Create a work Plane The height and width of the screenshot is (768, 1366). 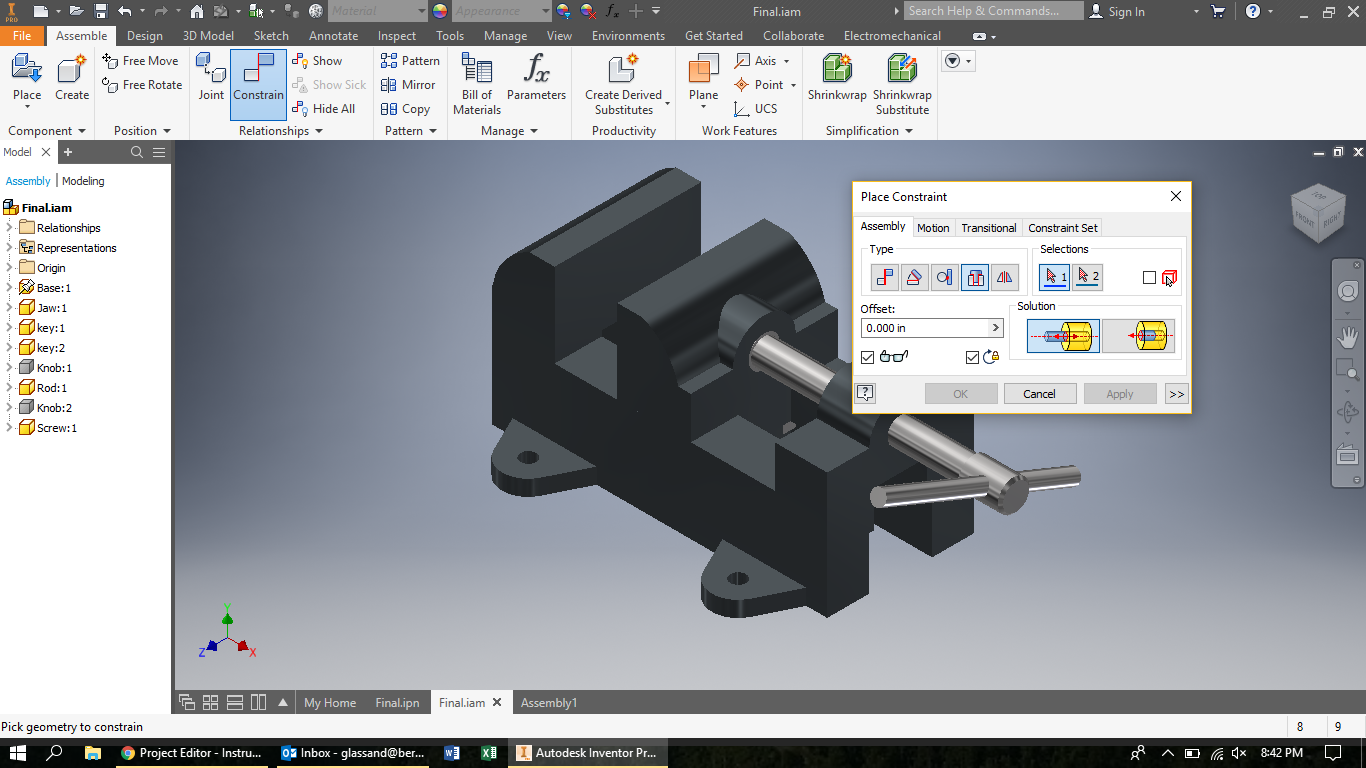tap(703, 79)
